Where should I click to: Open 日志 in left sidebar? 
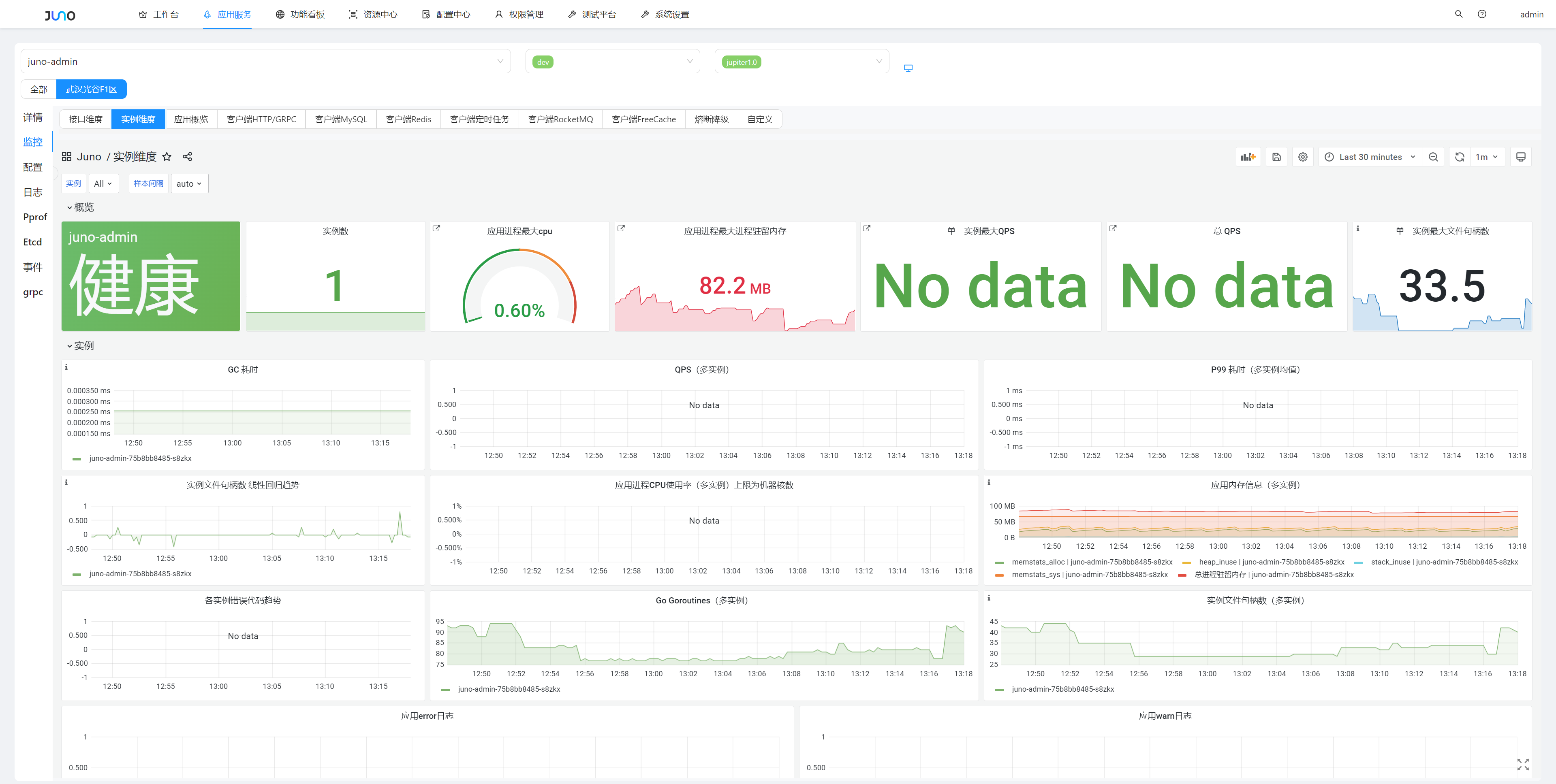pyautogui.click(x=32, y=192)
